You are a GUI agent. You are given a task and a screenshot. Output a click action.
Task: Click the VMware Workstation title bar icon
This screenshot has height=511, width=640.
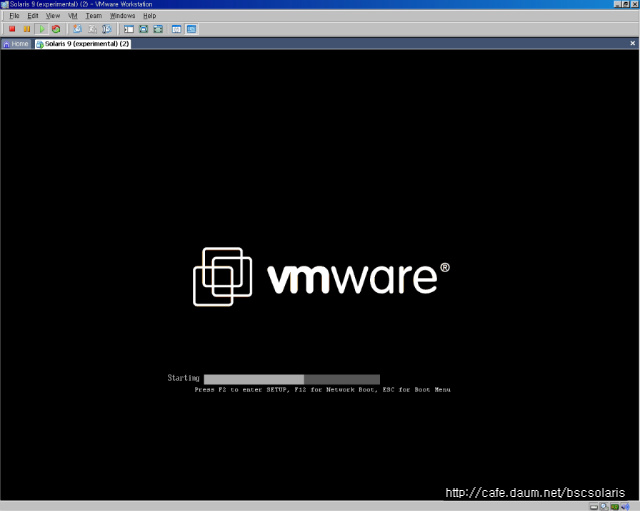4,4
